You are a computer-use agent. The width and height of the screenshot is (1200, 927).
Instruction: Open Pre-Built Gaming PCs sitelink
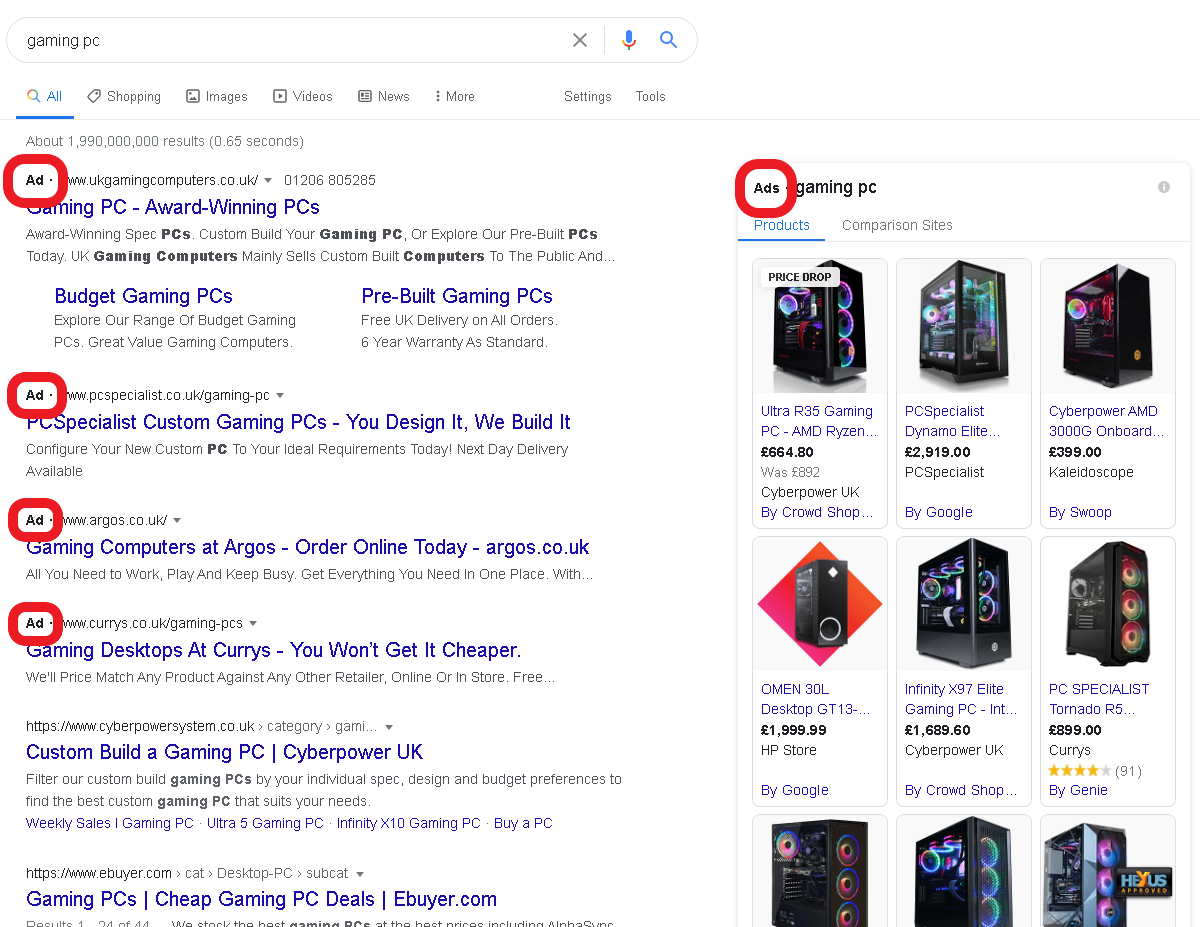[457, 296]
